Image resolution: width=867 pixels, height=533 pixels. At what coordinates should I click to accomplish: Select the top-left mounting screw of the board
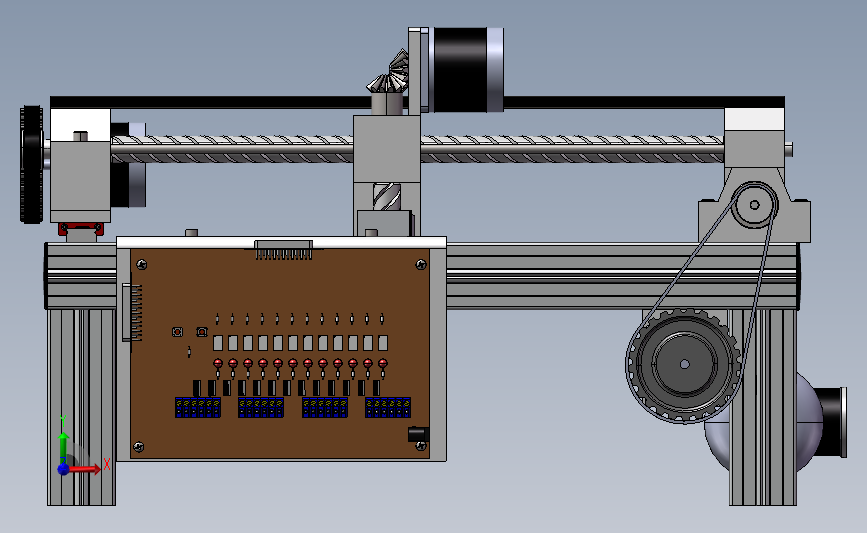point(142,265)
